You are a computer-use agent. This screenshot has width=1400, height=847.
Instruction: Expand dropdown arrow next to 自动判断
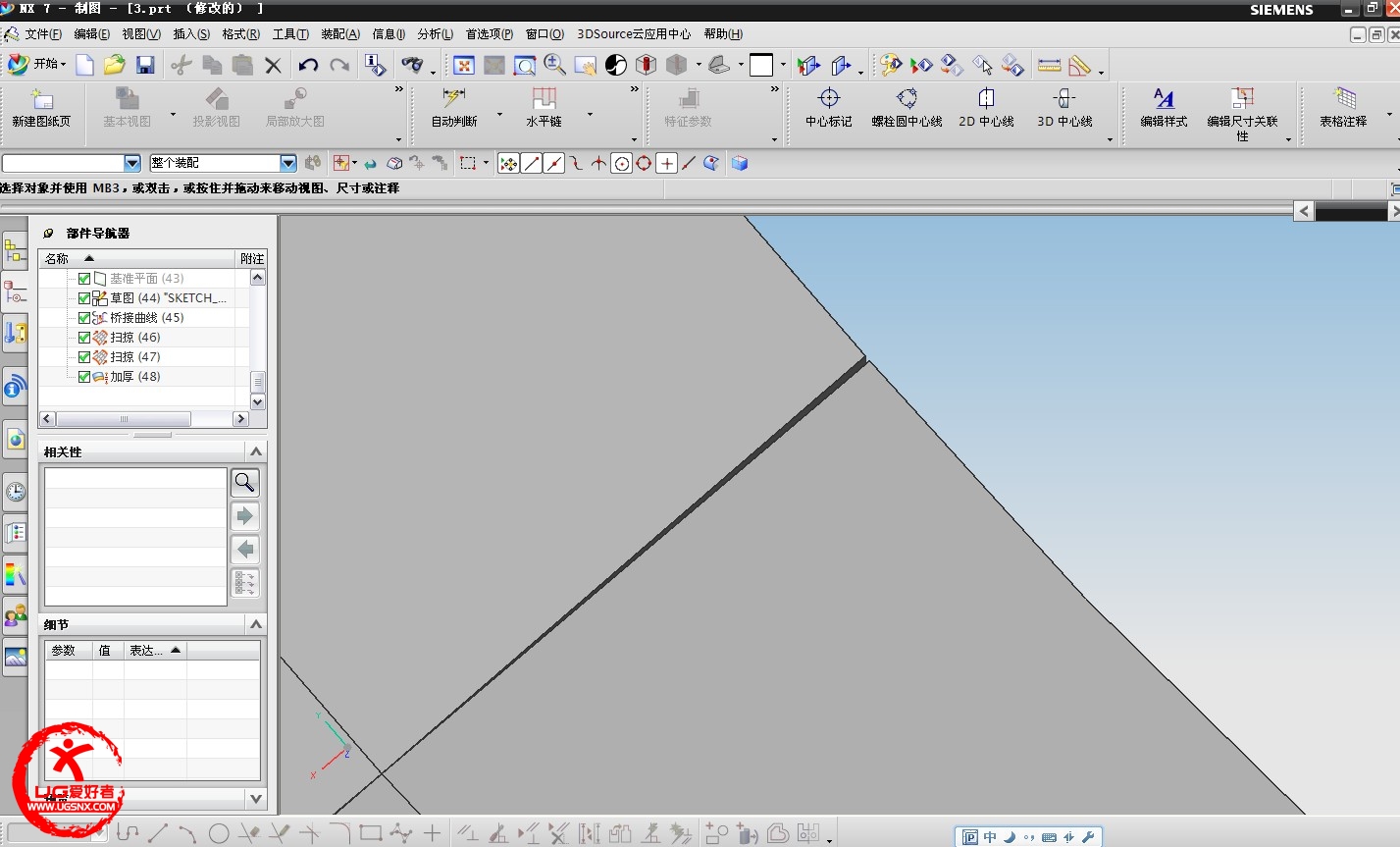(x=499, y=114)
